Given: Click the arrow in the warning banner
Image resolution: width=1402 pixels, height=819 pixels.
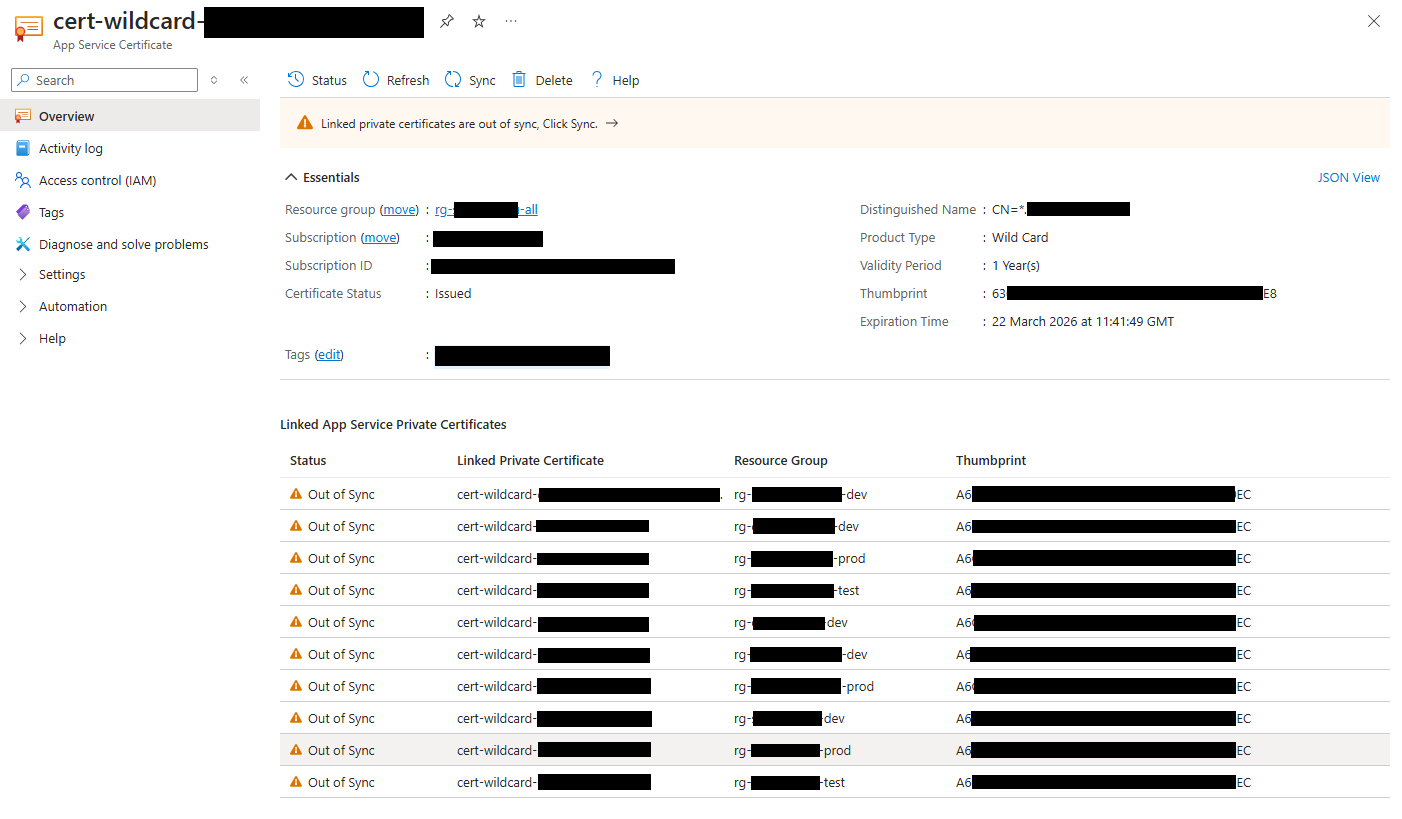Looking at the screenshot, I should [612, 123].
